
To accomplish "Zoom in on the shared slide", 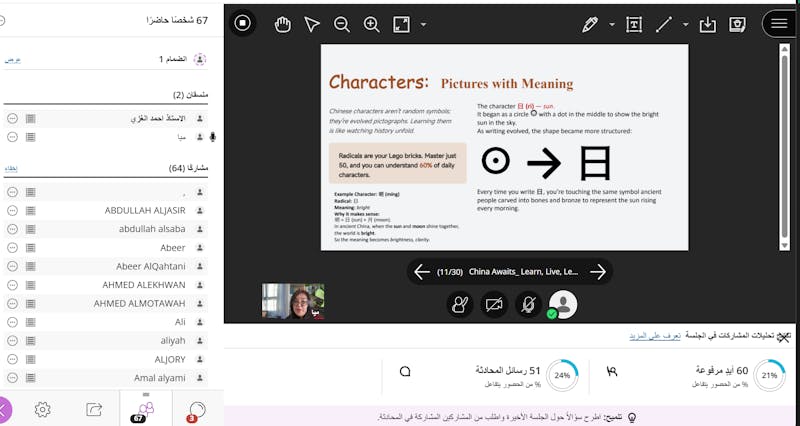I will (x=372, y=24).
